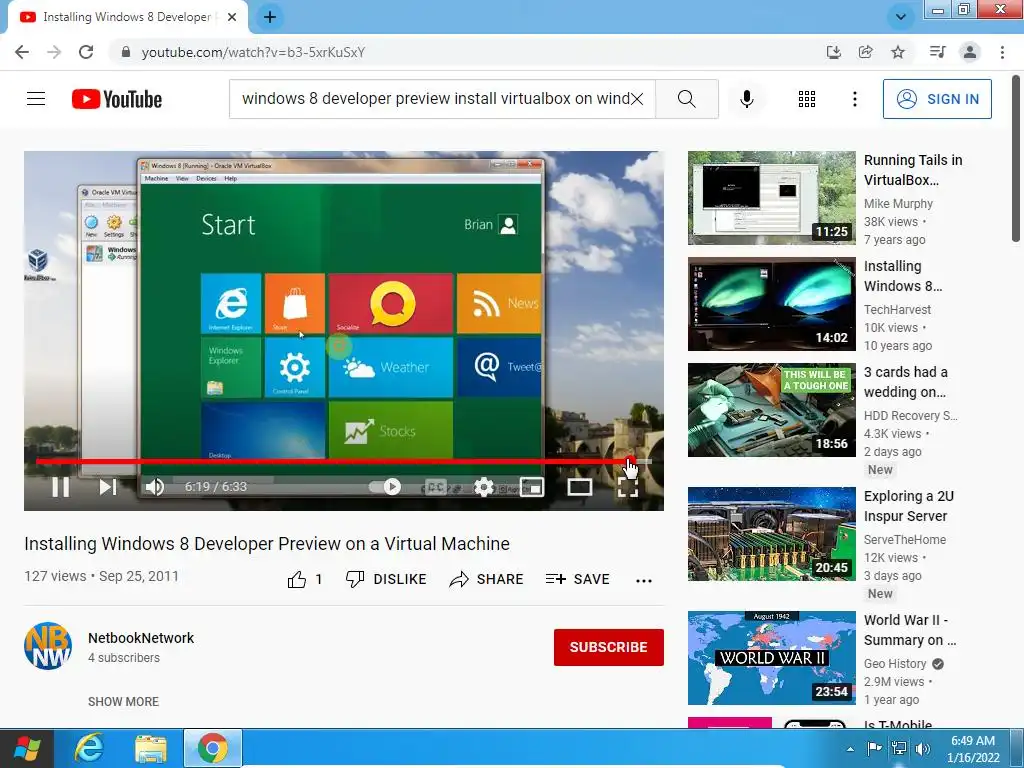Save the video to a playlist

[x=577, y=579]
